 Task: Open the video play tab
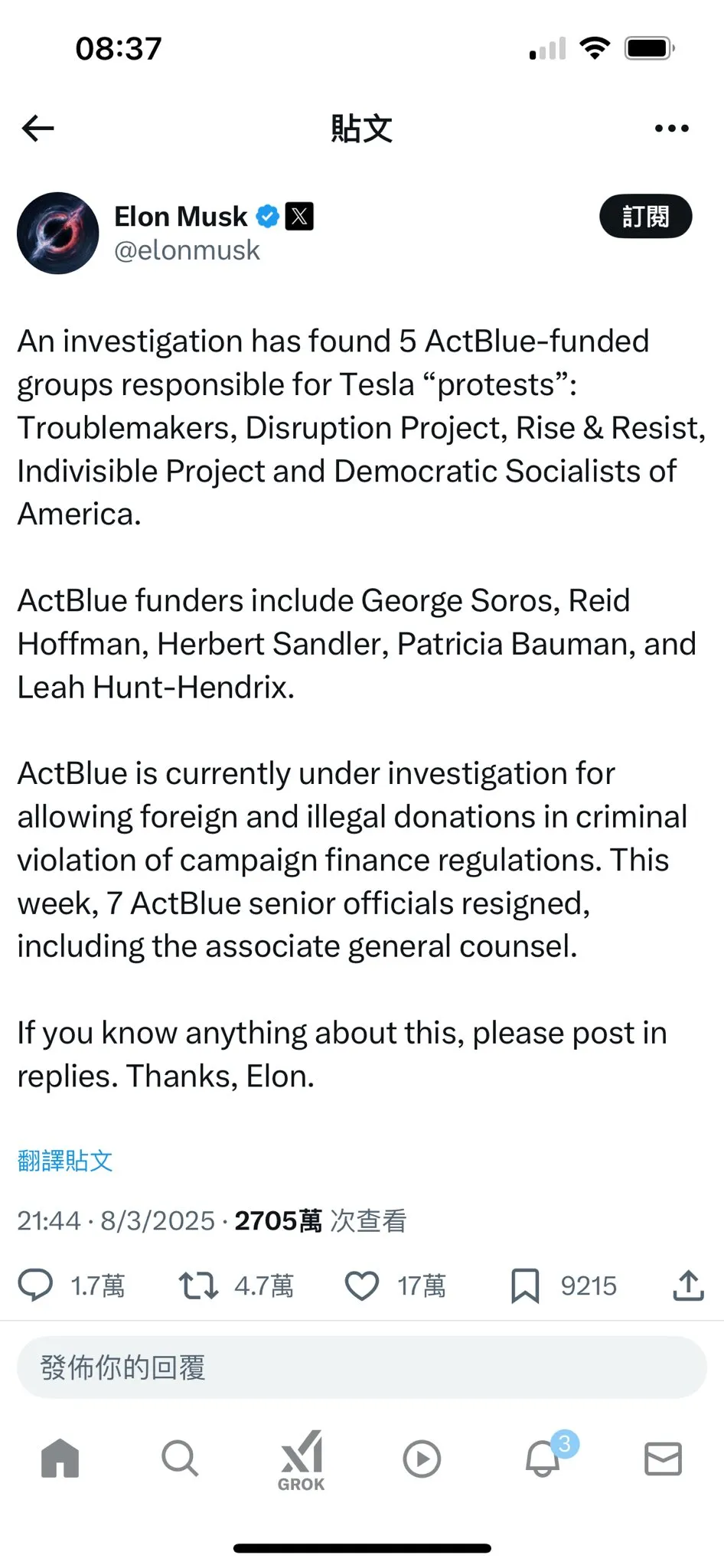point(422,1459)
